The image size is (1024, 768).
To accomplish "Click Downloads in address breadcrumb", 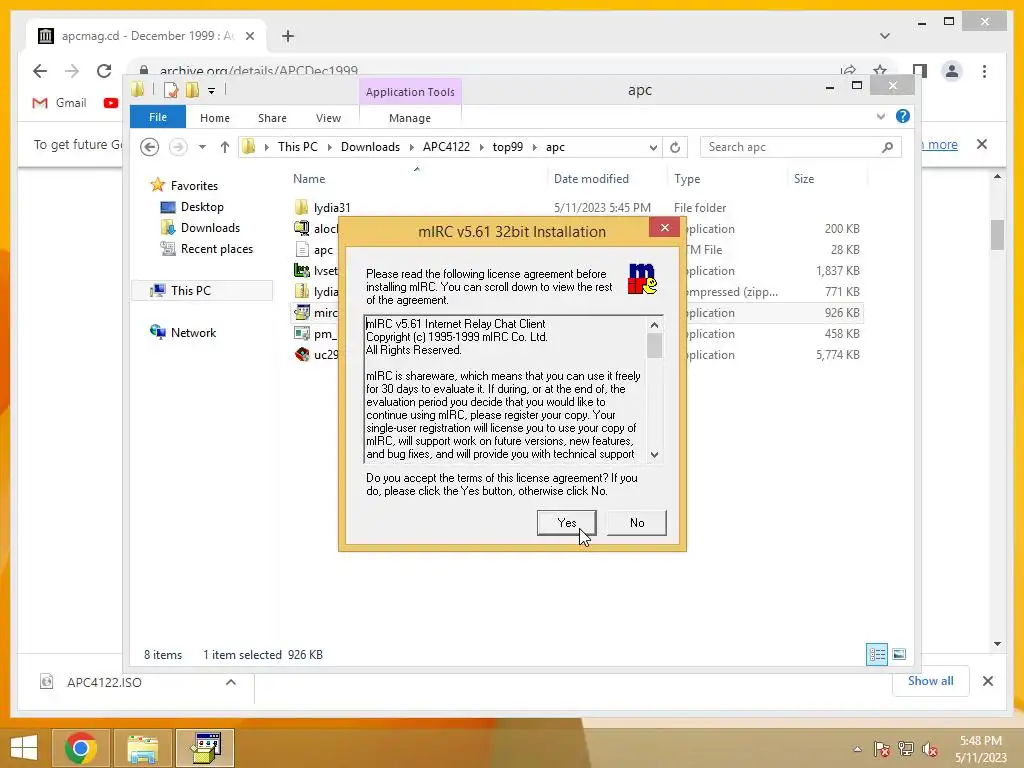I will click(370, 147).
